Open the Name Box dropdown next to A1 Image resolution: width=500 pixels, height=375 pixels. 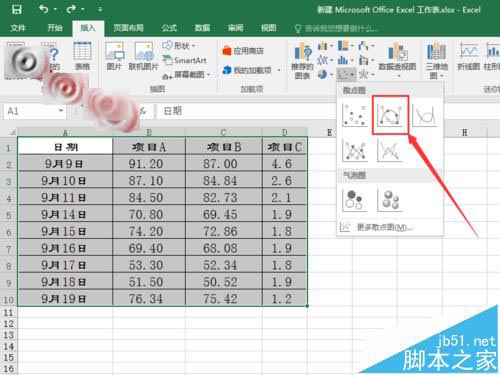tap(61, 111)
